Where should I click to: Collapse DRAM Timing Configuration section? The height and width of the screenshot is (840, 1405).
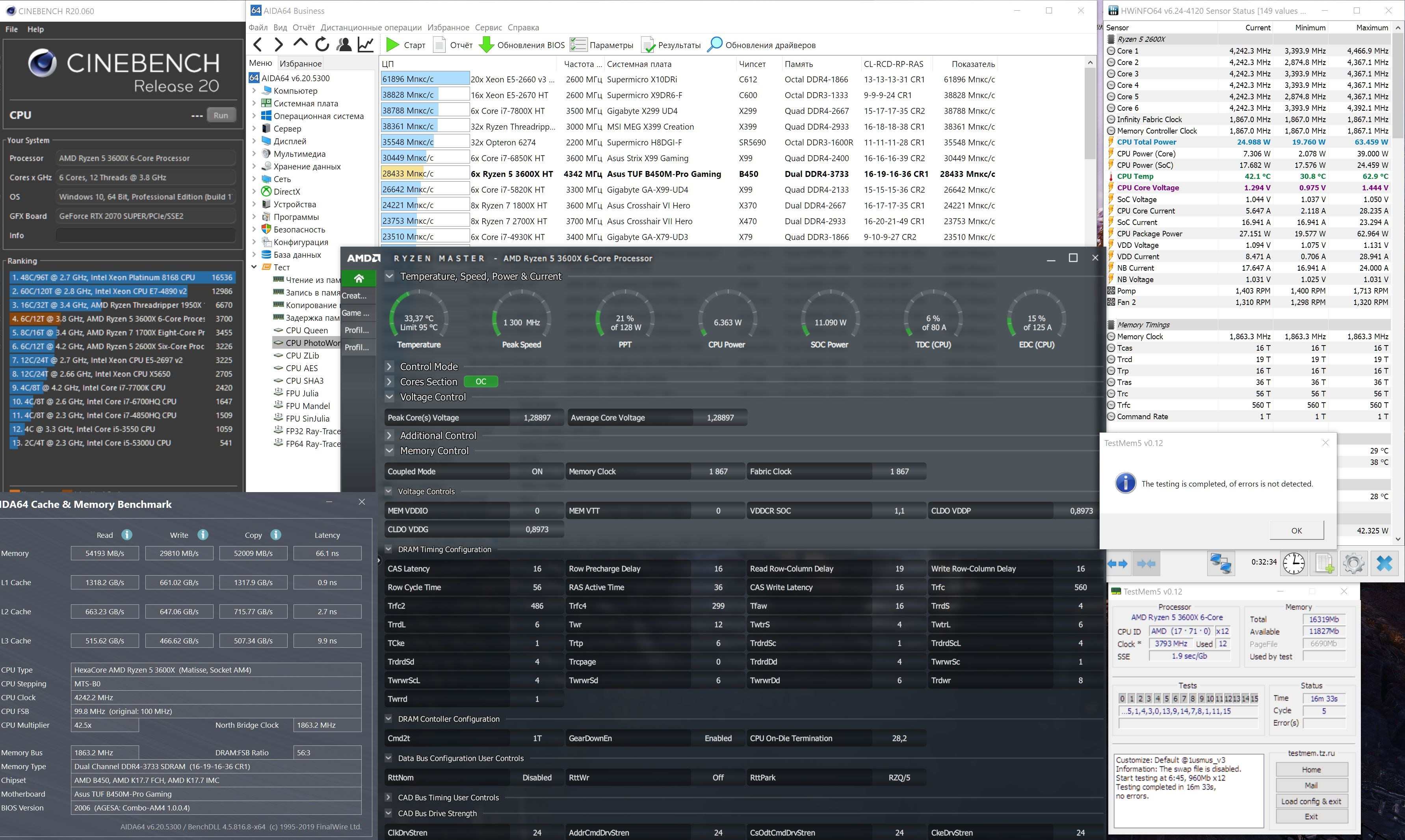click(x=389, y=549)
